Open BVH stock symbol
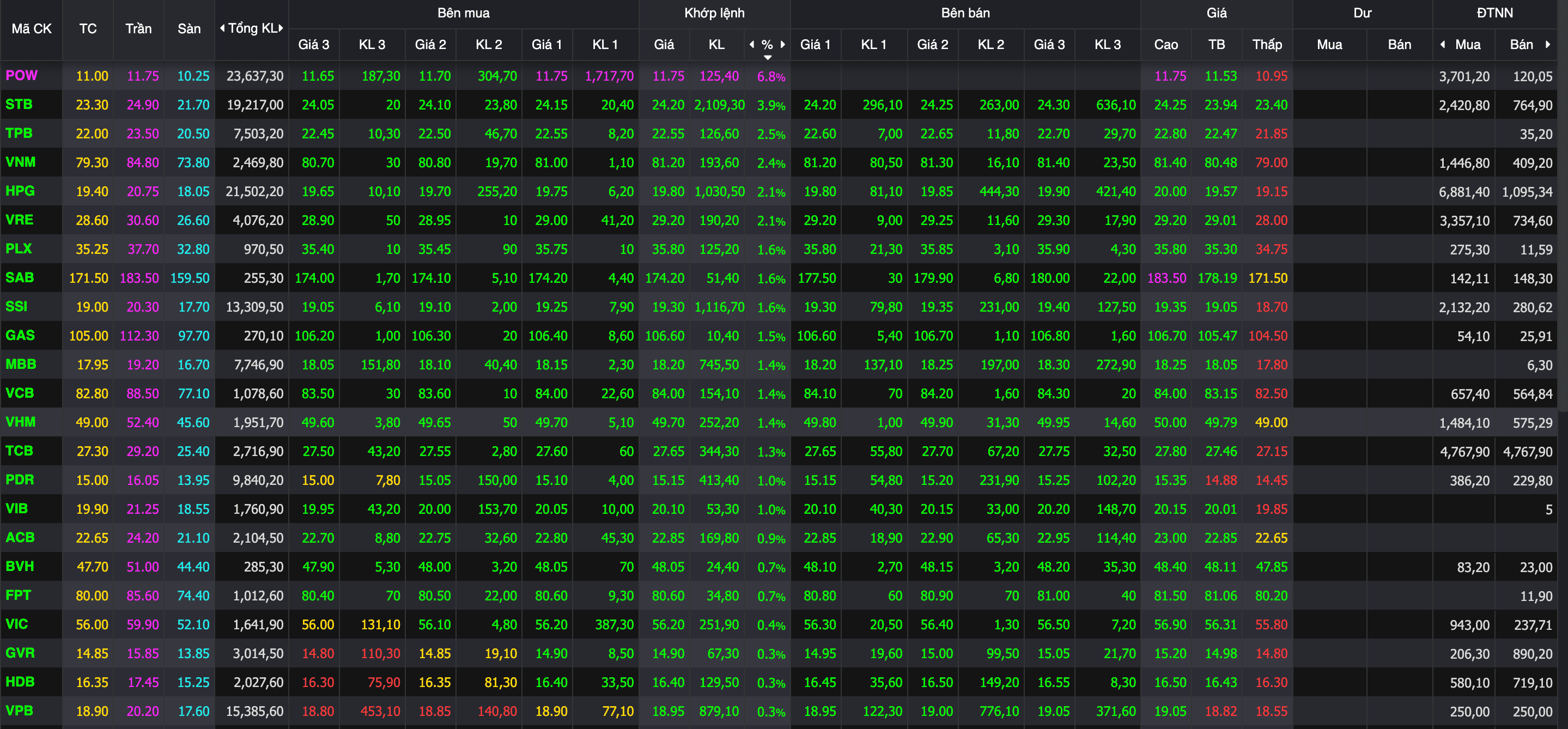Viewport: 1568px width, 729px height. [x=20, y=566]
